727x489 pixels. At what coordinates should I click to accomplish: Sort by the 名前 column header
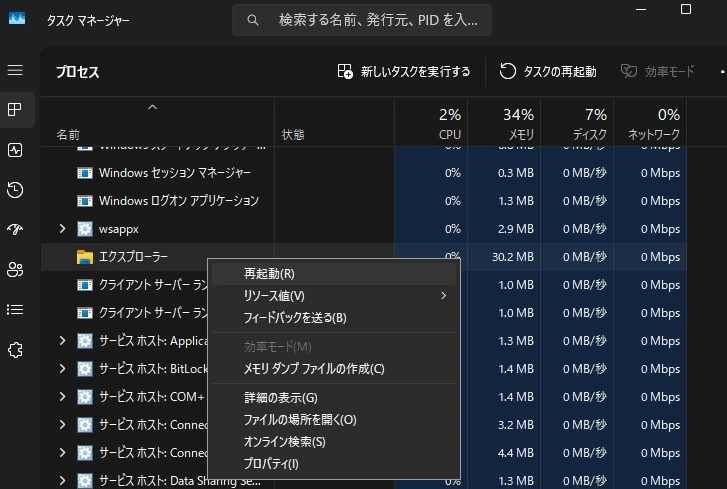158,122
